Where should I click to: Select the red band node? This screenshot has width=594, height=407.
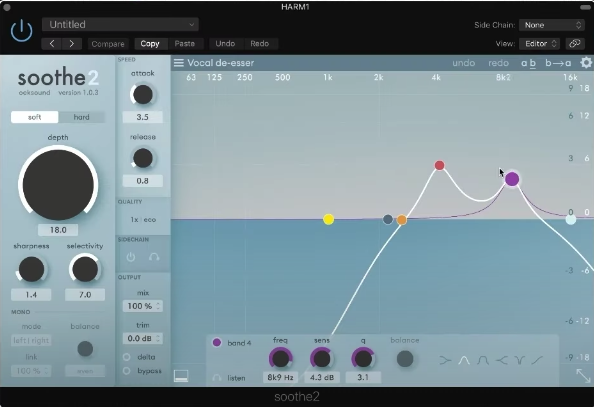click(439, 165)
